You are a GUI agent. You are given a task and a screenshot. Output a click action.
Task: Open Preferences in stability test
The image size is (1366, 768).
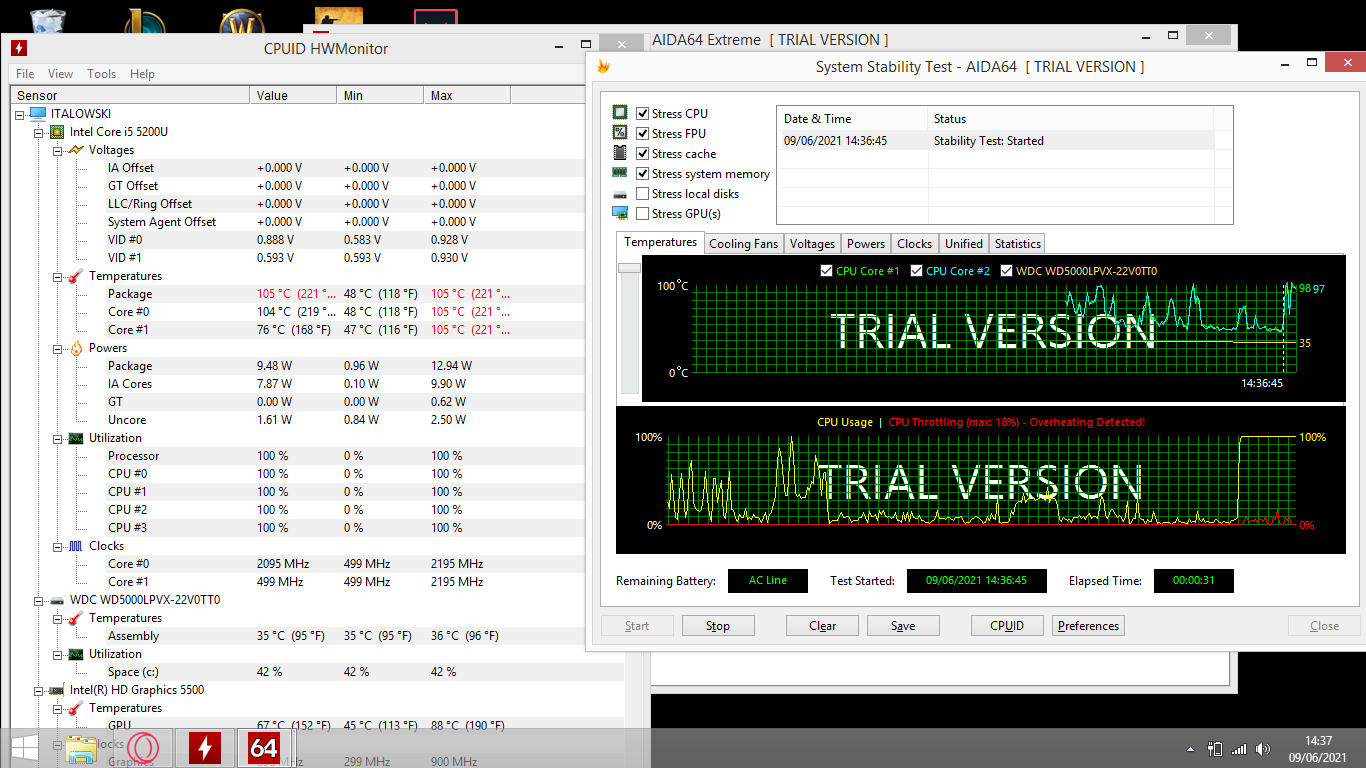click(x=1088, y=626)
